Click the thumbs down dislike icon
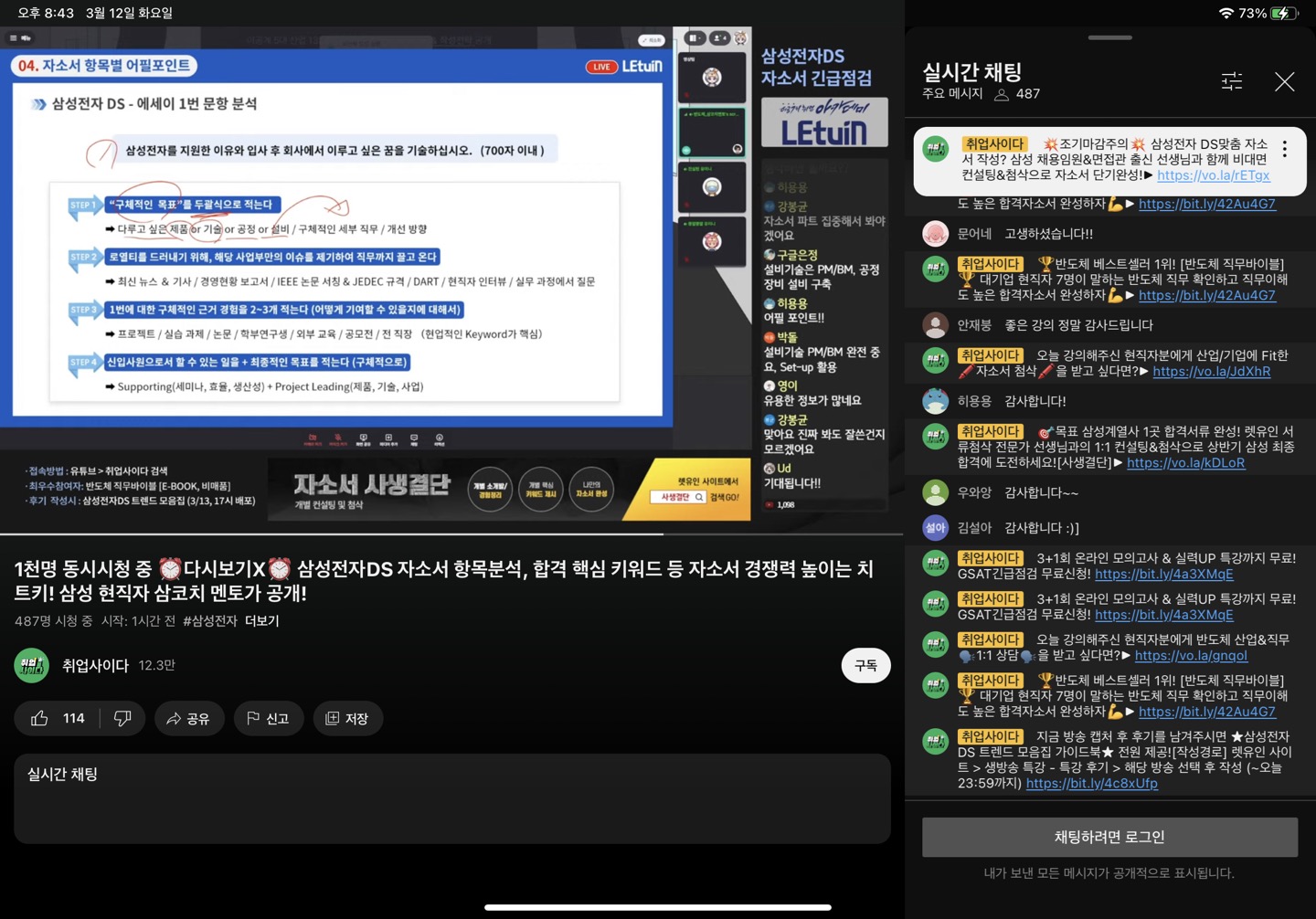This screenshot has height=919, width=1316. click(122, 719)
